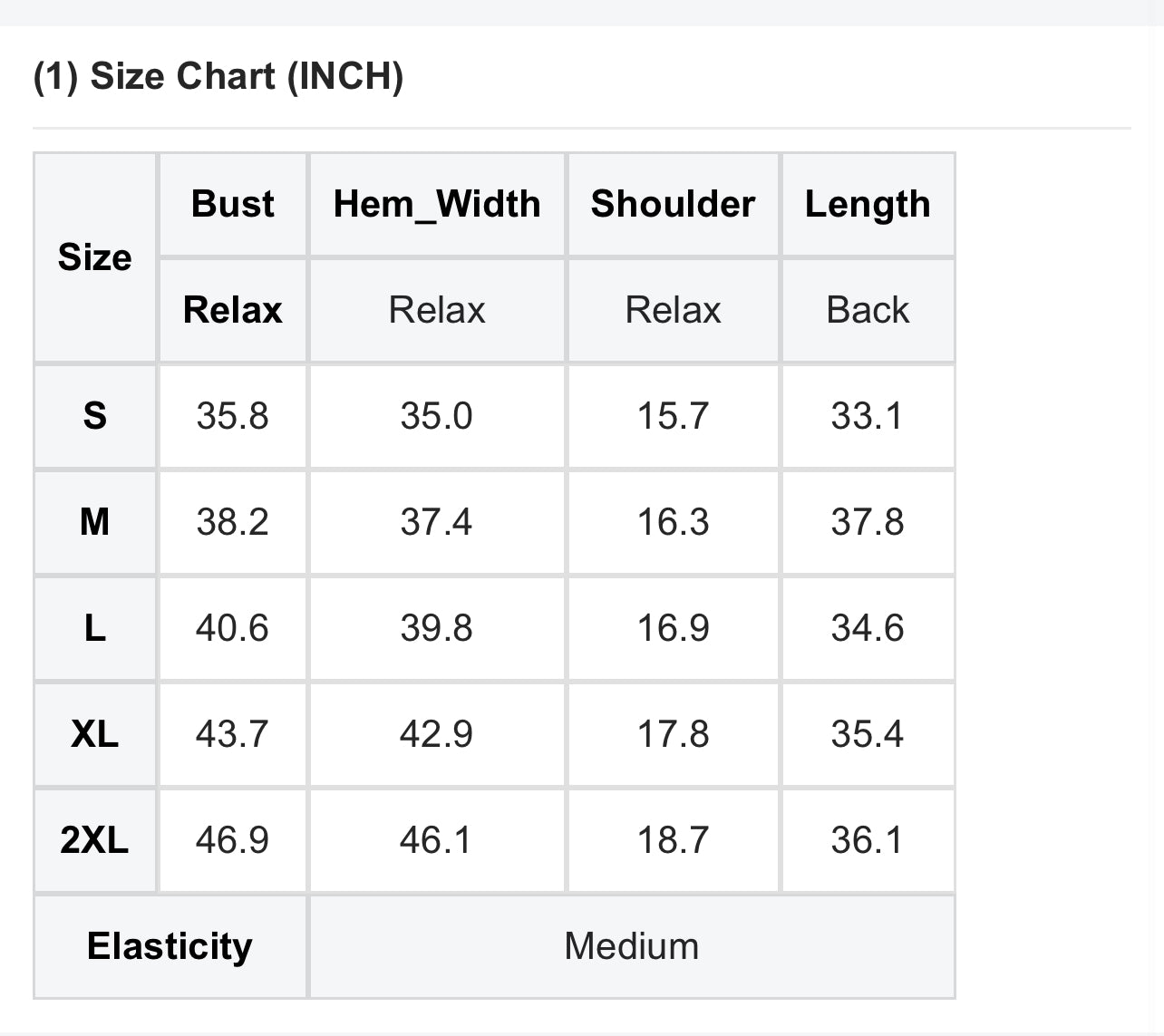The height and width of the screenshot is (1036, 1164).
Task: Select the Medium elasticity value cell
Action: [x=632, y=946]
